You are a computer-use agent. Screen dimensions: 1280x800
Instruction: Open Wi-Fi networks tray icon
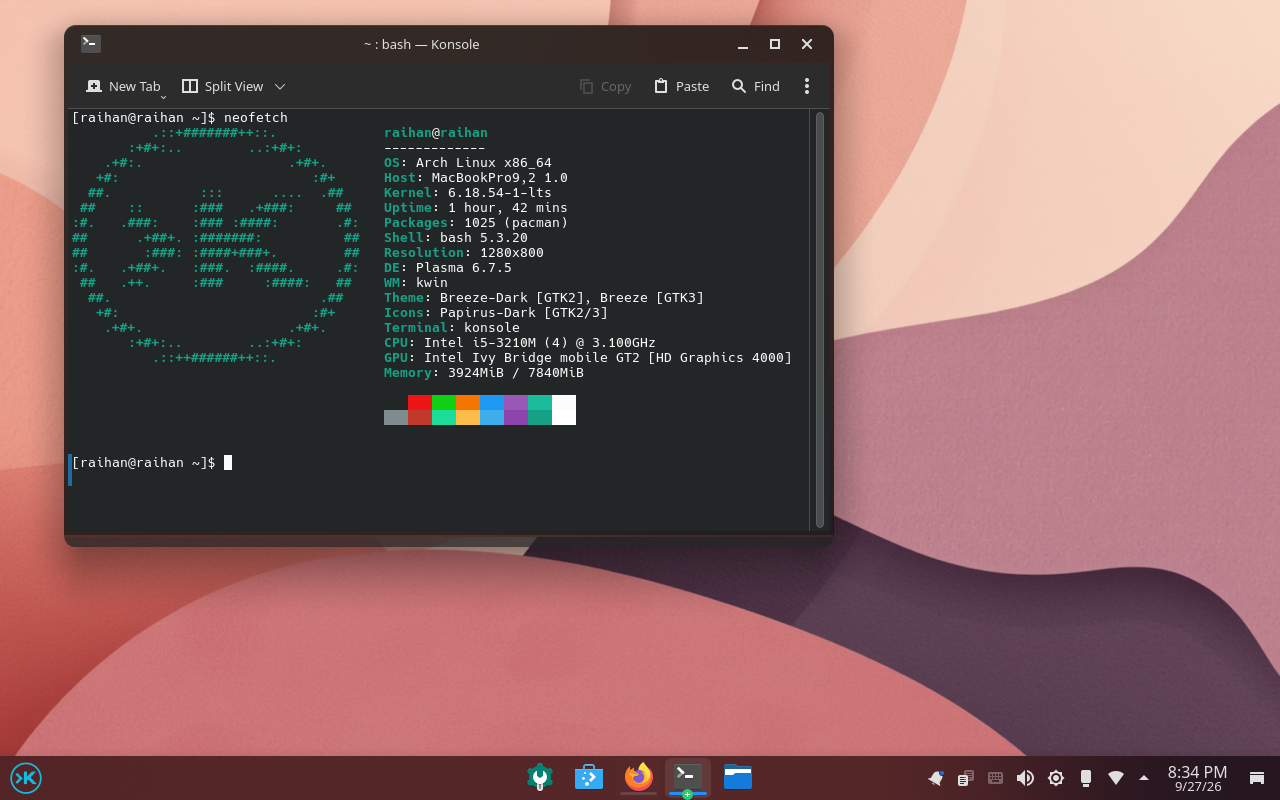click(x=1116, y=778)
